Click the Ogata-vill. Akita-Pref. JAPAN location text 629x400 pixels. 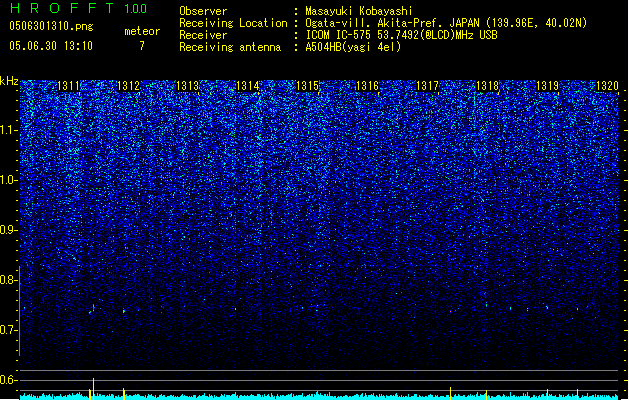click(446, 23)
